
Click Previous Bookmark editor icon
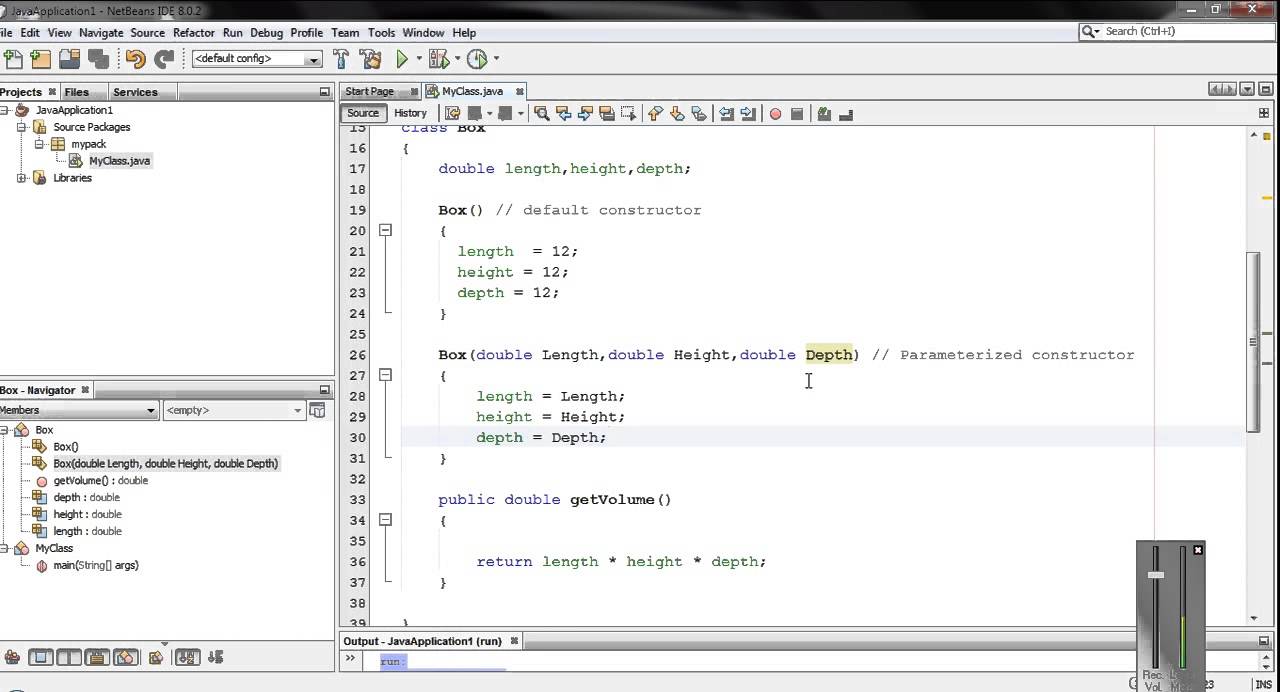point(655,114)
